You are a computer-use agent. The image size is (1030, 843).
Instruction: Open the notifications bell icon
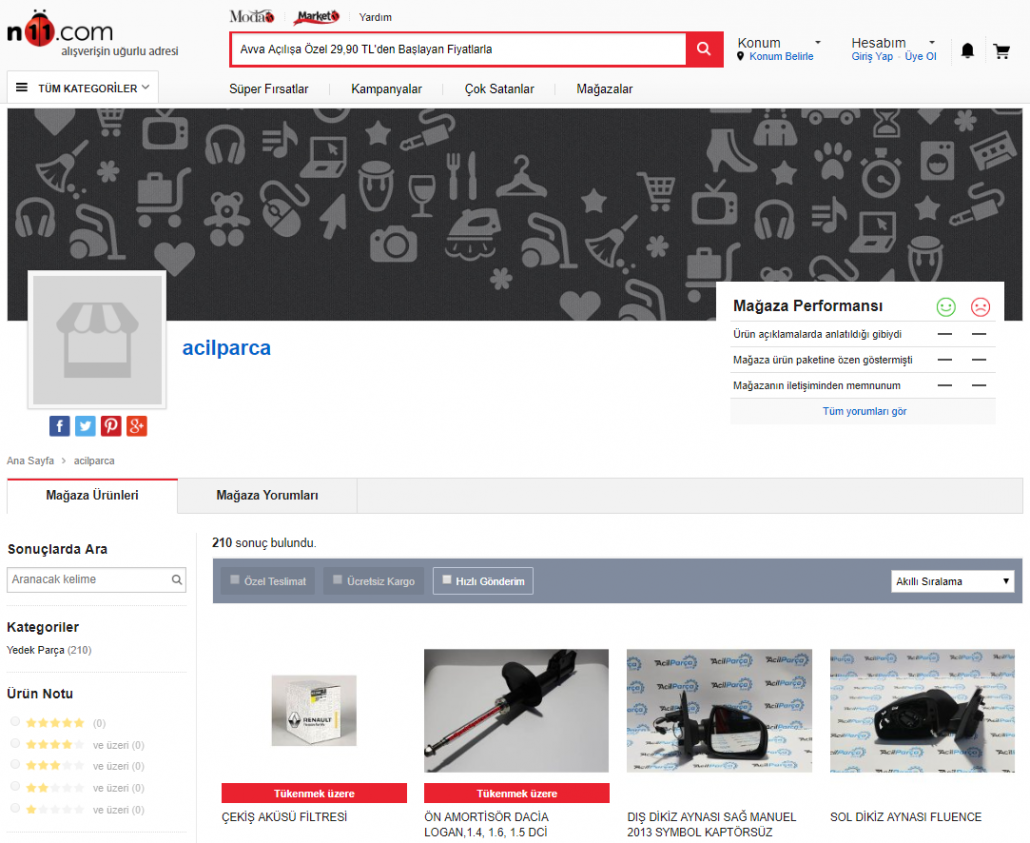pyautogui.click(x=967, y=50)
